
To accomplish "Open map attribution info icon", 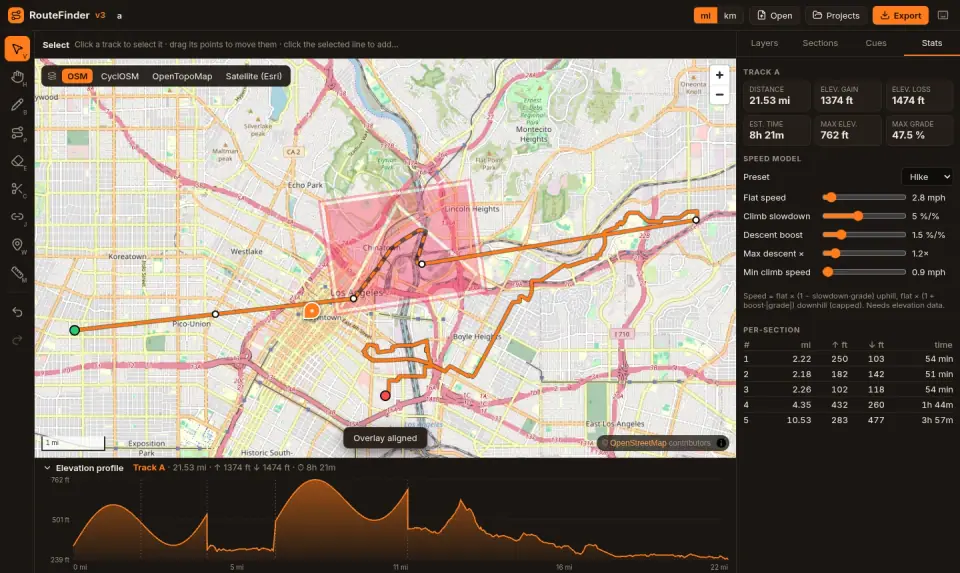I will [721, 443].
